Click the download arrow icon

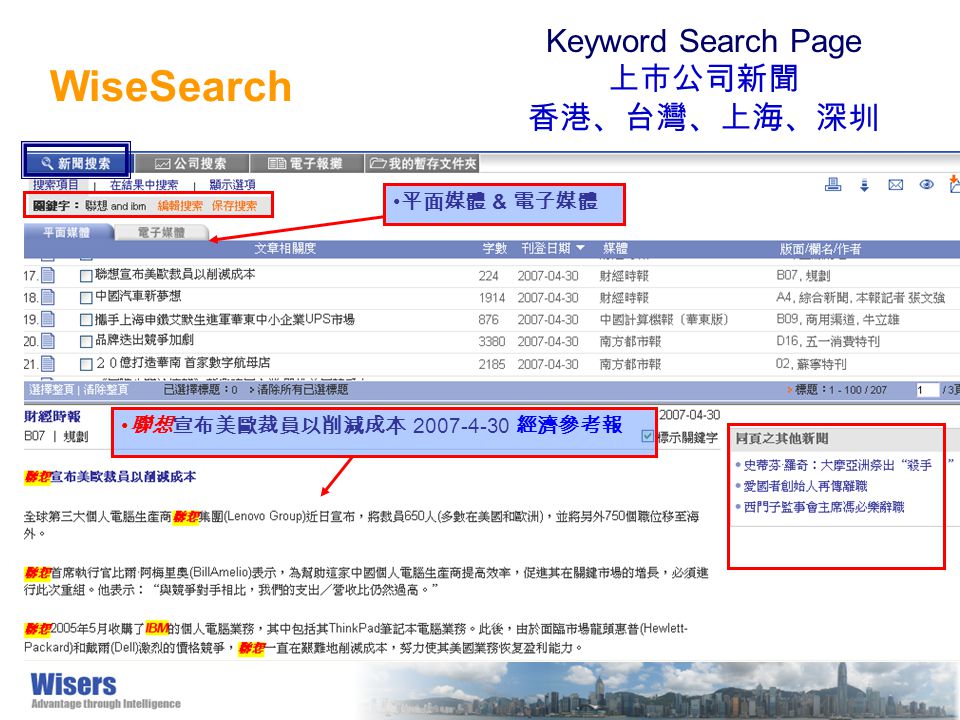(864, 185)
